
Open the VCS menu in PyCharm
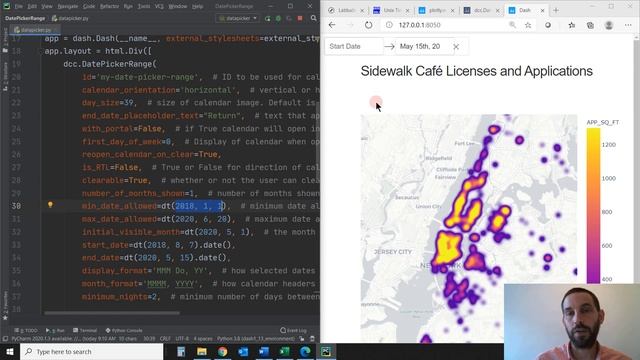[x=159, y=6]
